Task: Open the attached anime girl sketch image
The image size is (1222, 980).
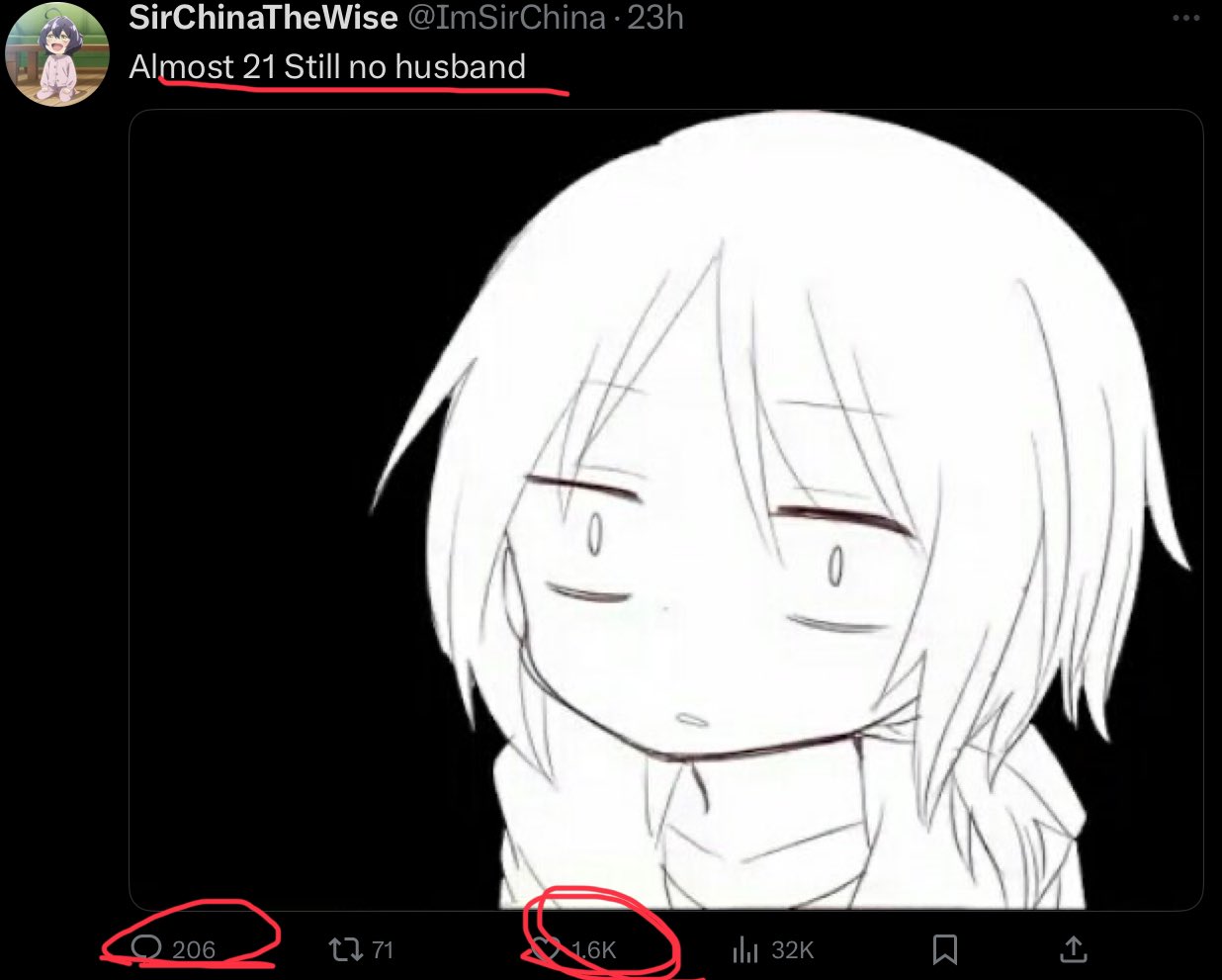Action: [665, 509]
